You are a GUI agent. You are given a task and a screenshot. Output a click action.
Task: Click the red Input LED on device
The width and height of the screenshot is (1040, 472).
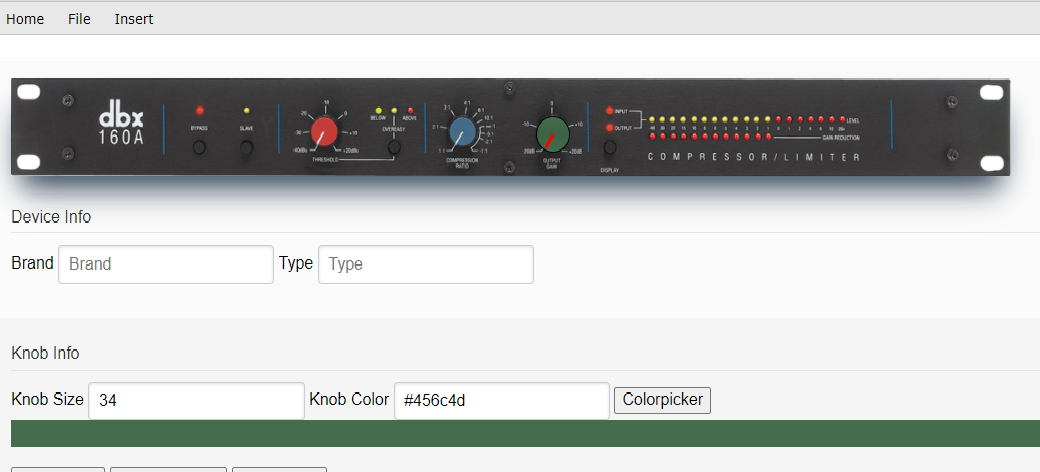point(610,111)
